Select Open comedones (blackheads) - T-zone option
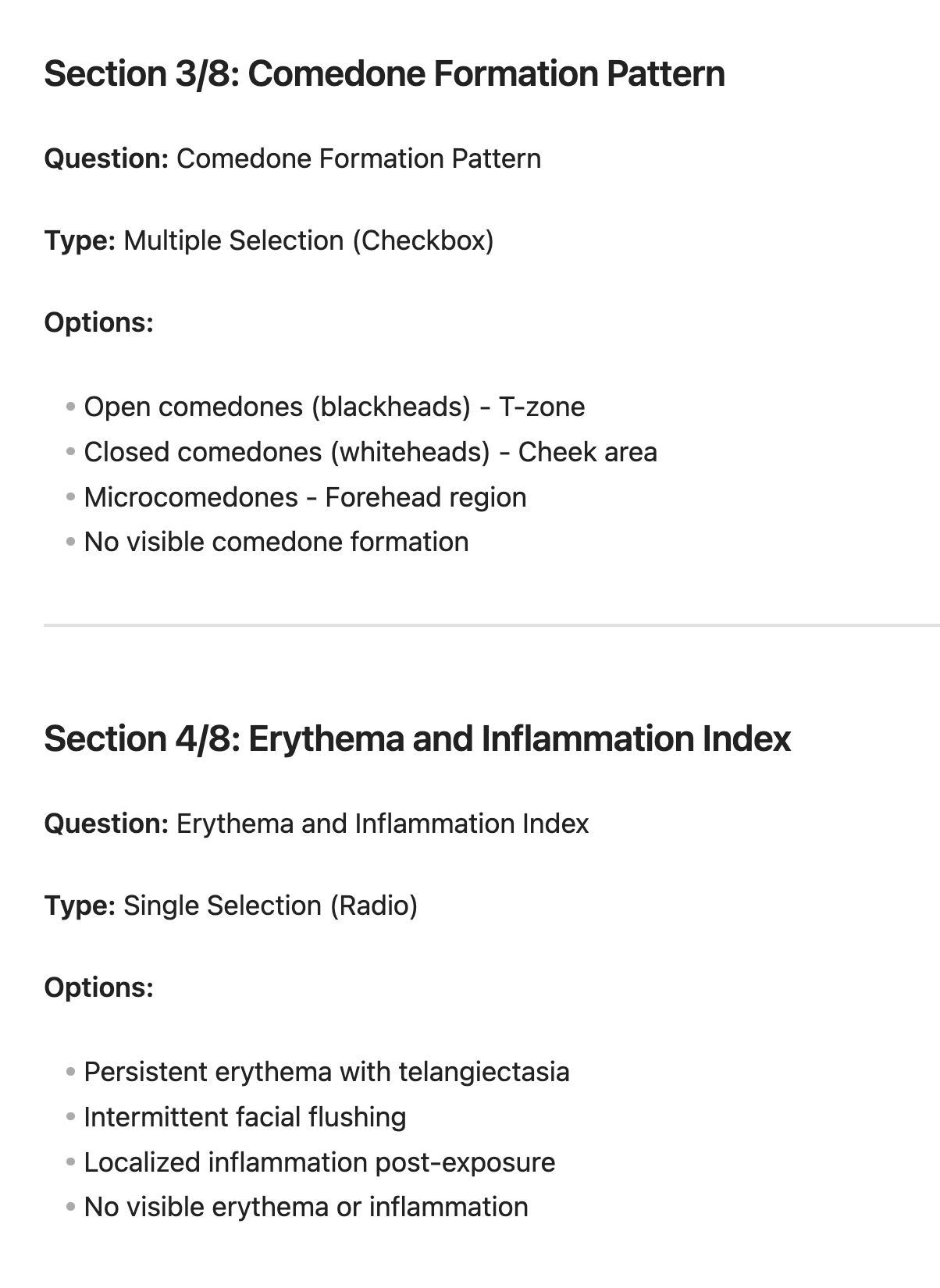The height and width of the screenshot is (1288, 940). click(334, 407)
